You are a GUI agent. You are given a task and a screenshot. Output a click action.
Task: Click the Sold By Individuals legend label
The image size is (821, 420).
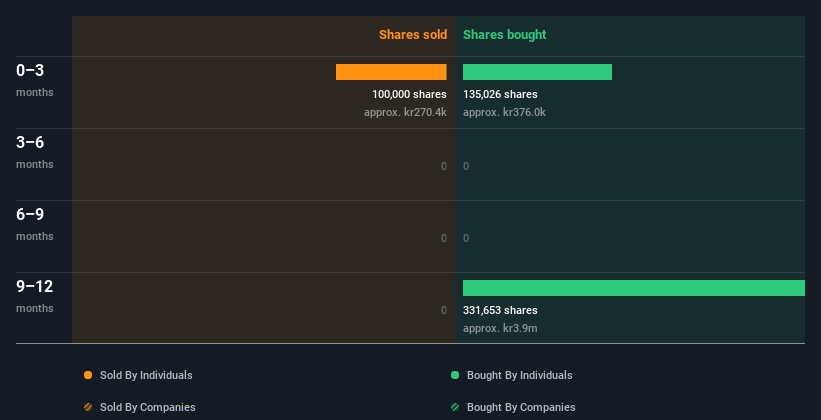click(146, 375)
